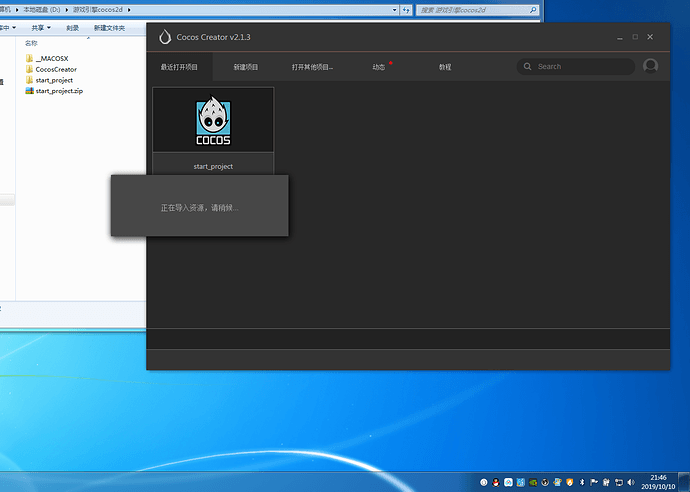Click the start_project project title label
690x492 pixels.
click(x=213, y=166)
